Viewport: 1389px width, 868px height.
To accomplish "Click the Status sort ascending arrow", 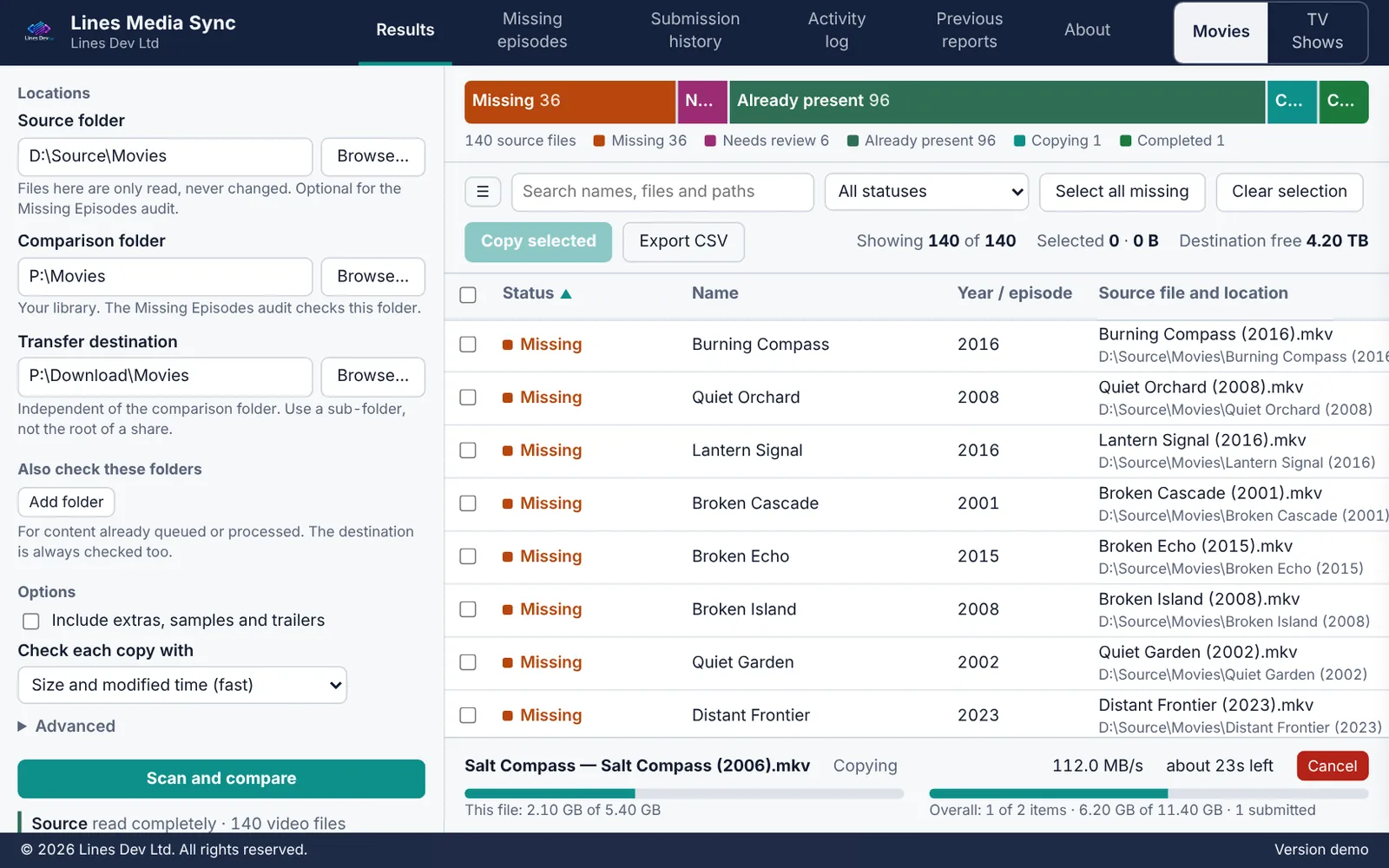I will 566,294.
